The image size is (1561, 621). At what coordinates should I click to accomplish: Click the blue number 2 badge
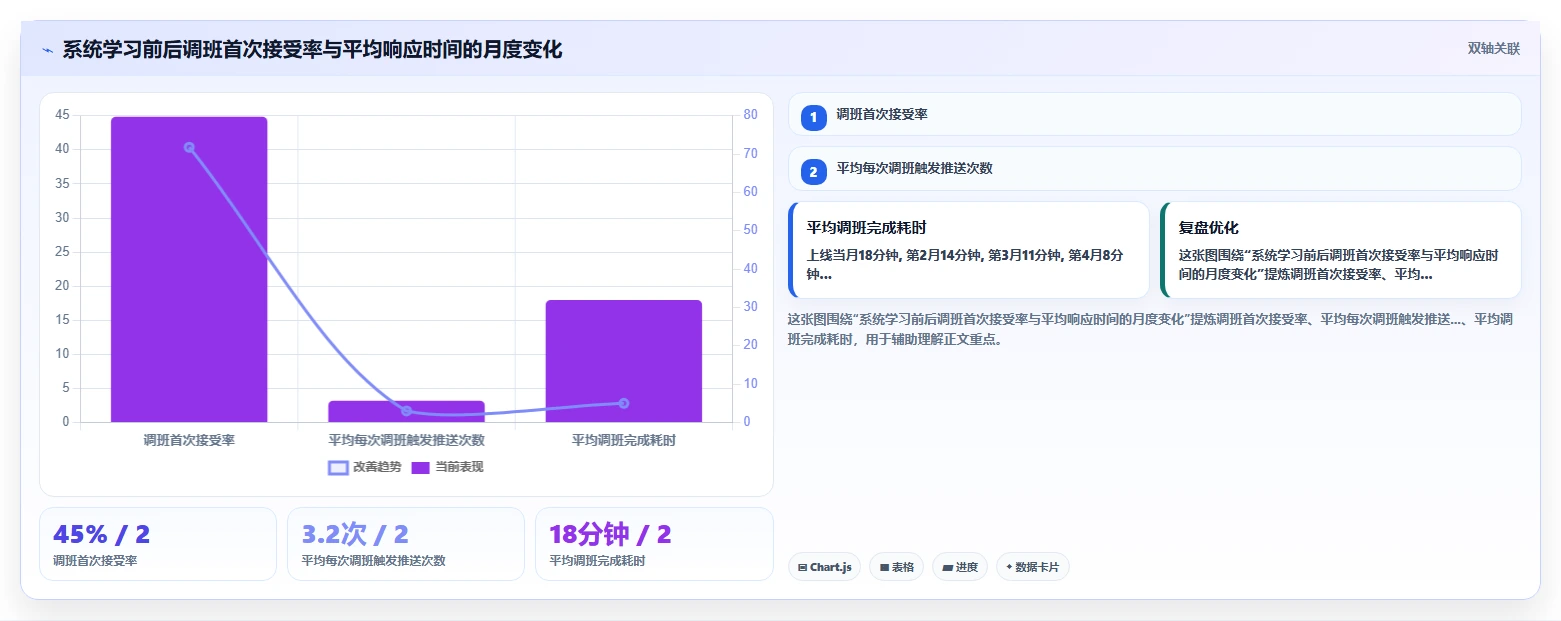pos(813,172)
